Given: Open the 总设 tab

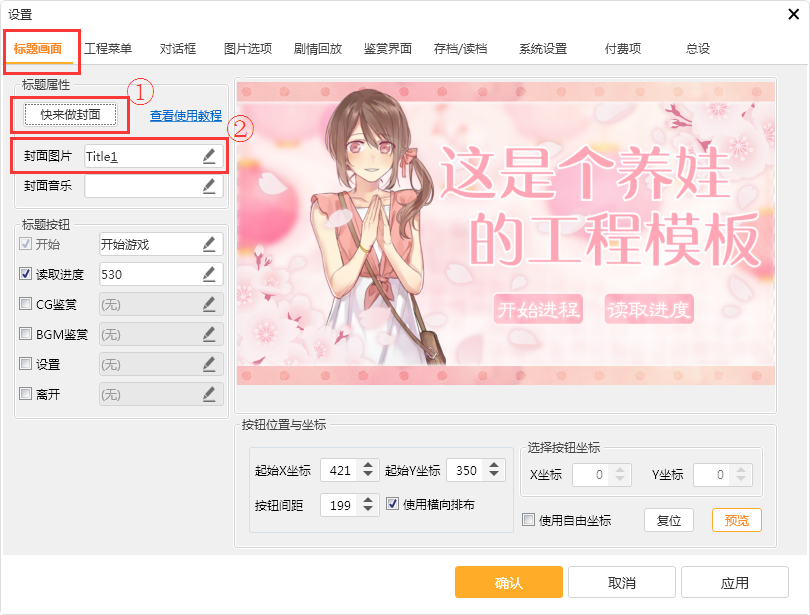Looking at the screenshot, I should click(698, 49).
